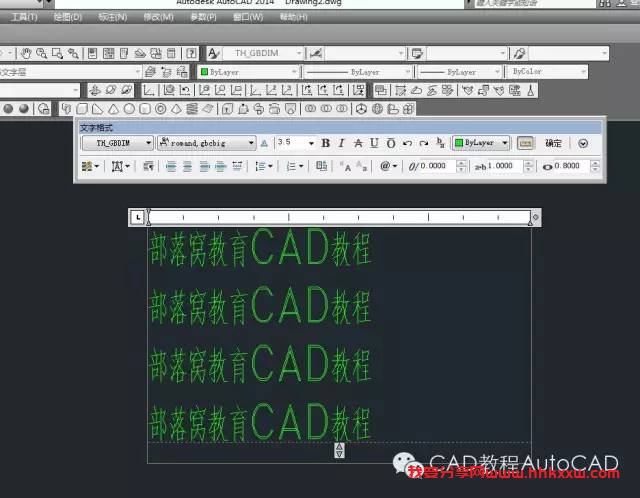Toggle Underline formatting
This screenshot has height=498, width=640.
[x=374, y=143]
